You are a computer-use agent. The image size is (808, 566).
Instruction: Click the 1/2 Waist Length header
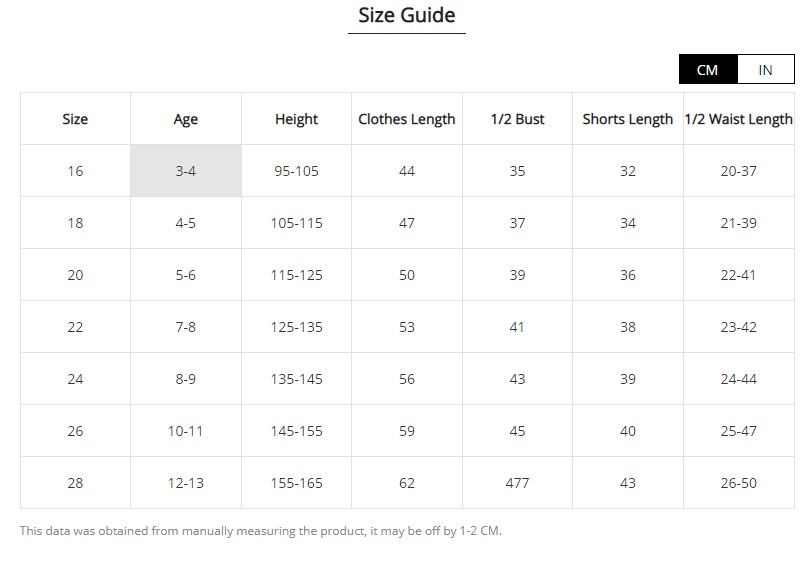tap(739, 119)
